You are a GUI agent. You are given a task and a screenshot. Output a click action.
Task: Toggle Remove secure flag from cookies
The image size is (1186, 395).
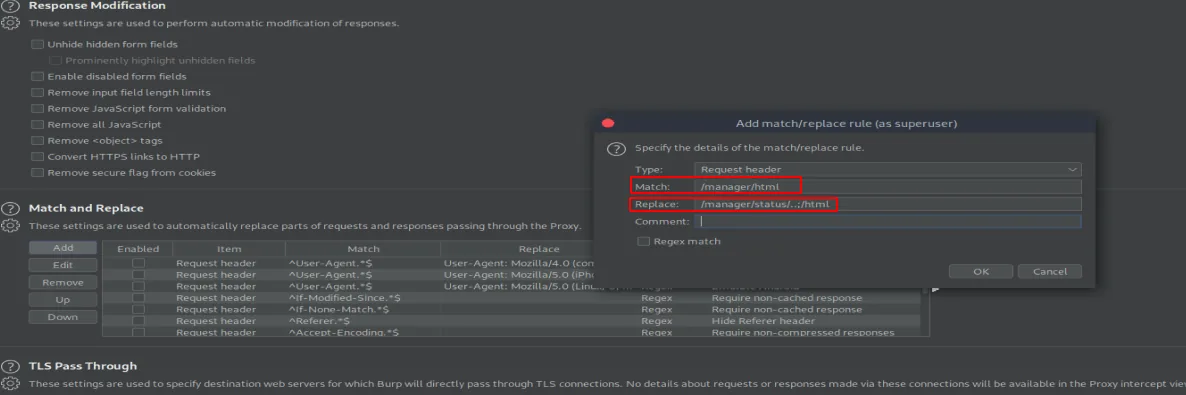pyautogui.click(x=38, y=173)
